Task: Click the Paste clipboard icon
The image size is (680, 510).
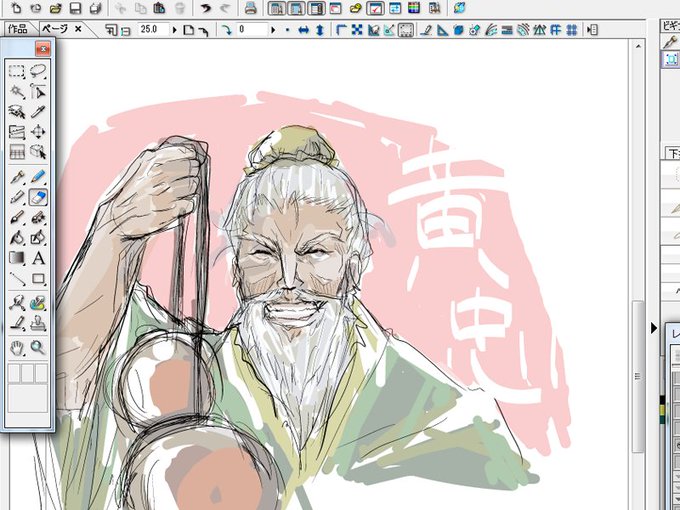Action: pyautogui.click(x=159, y=8)
